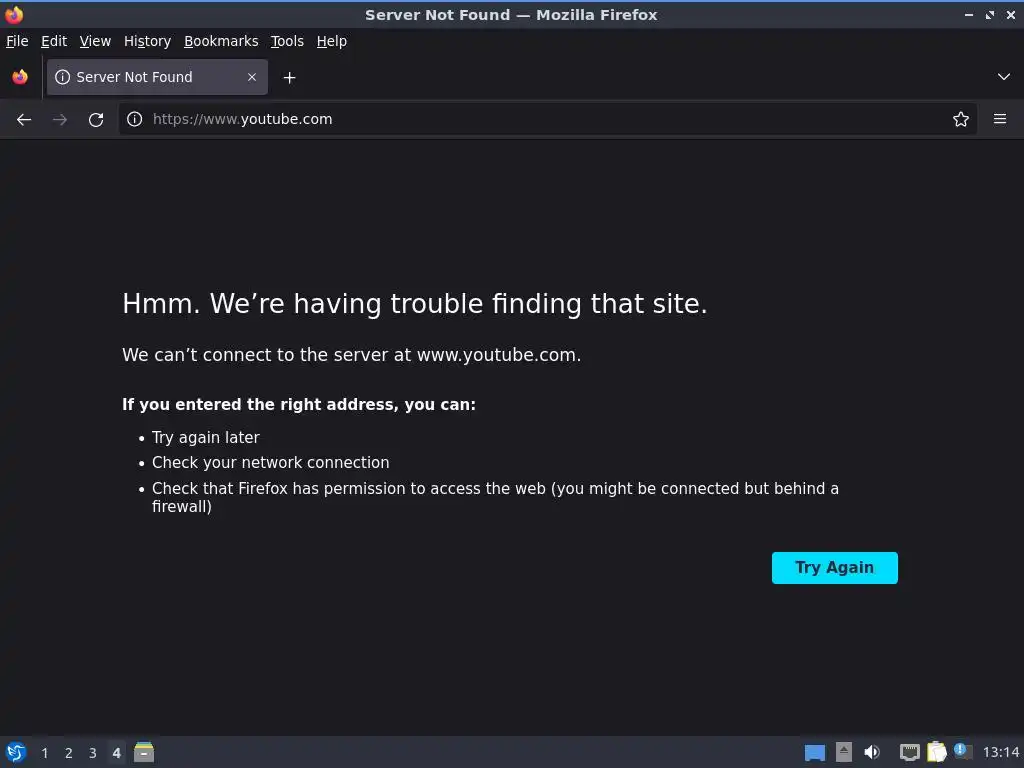The width and height of the screenshot is (1024, 768).
Task: Click 'Check your network connection' bullet
Action: [270, 462]
